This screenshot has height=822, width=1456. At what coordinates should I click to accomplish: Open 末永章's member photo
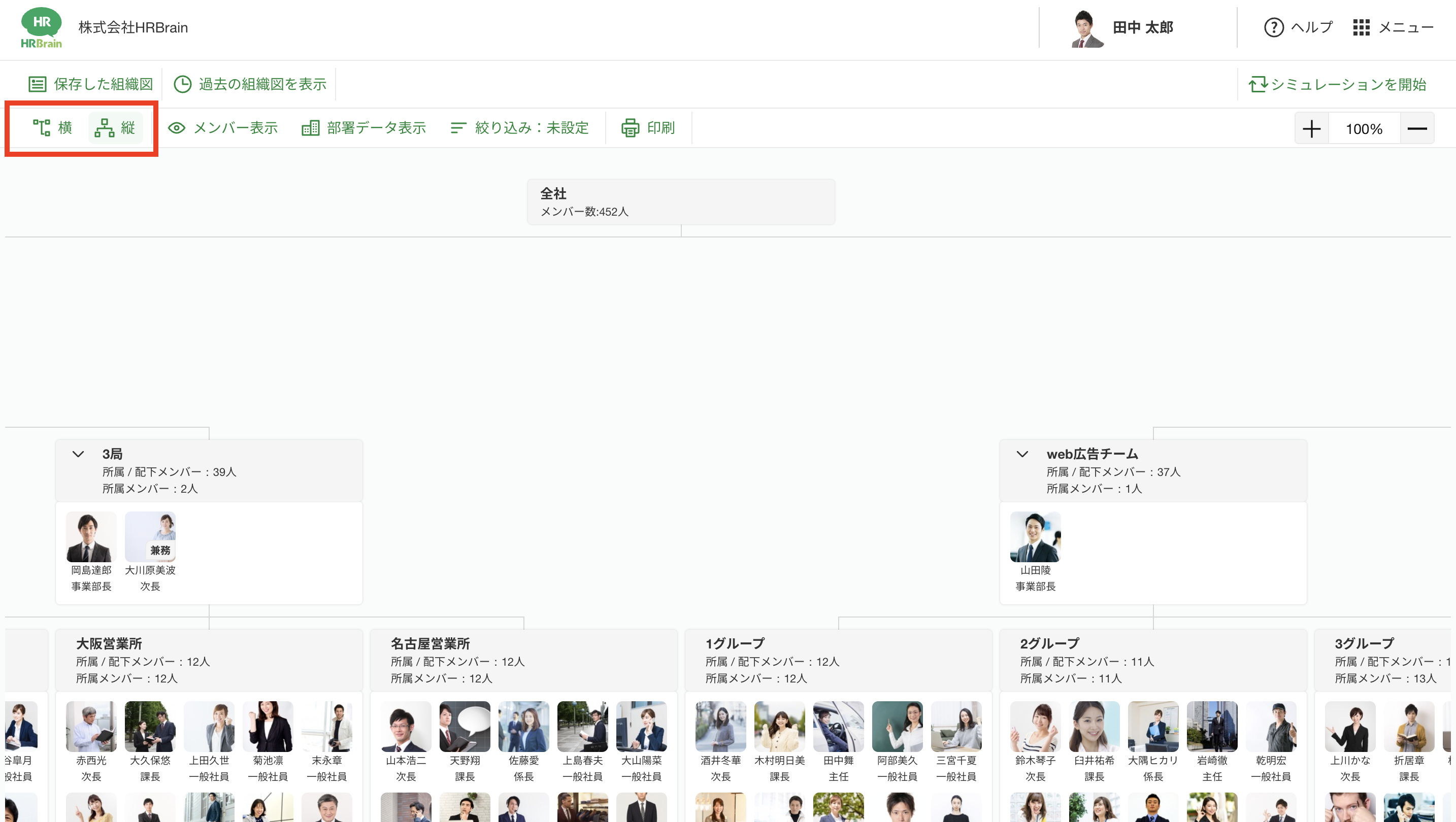coord(327,727)
